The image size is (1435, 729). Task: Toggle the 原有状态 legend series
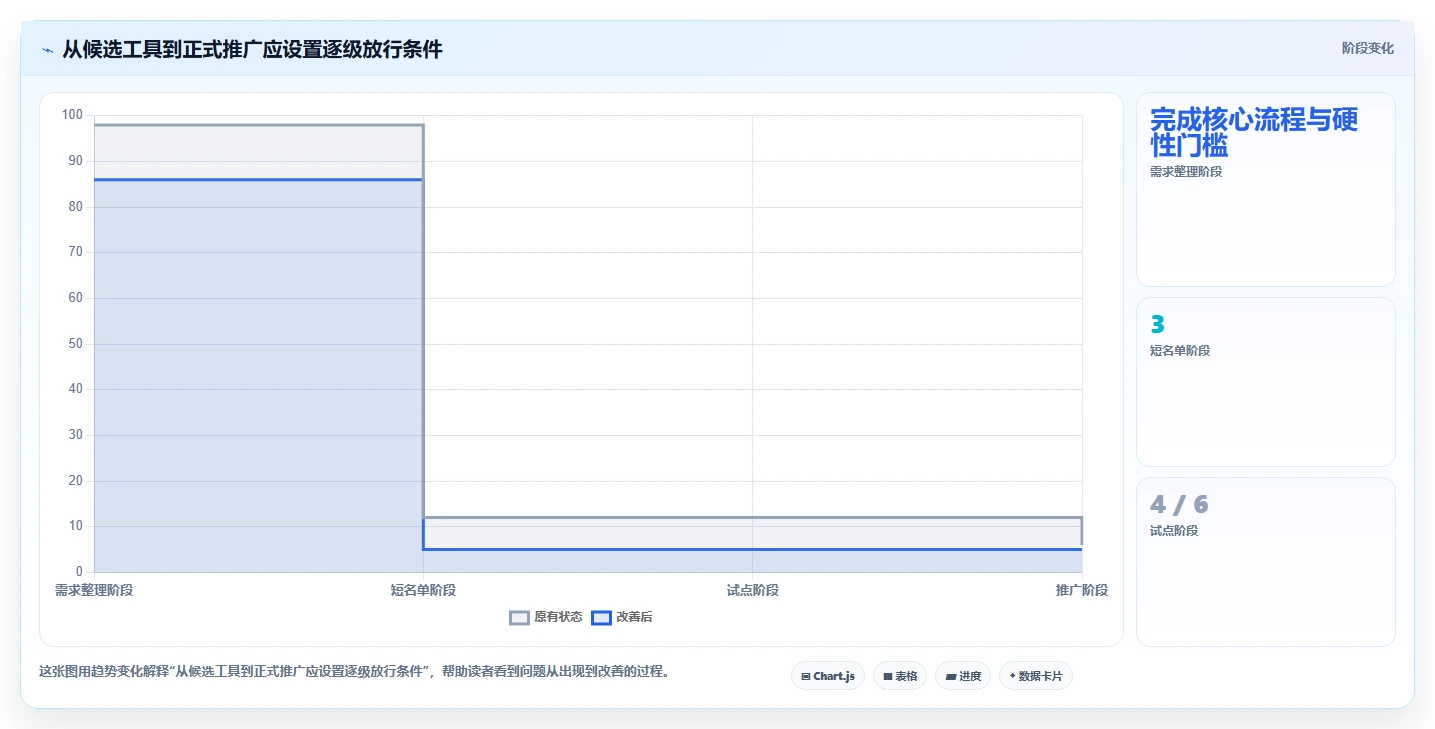point(546,617)
